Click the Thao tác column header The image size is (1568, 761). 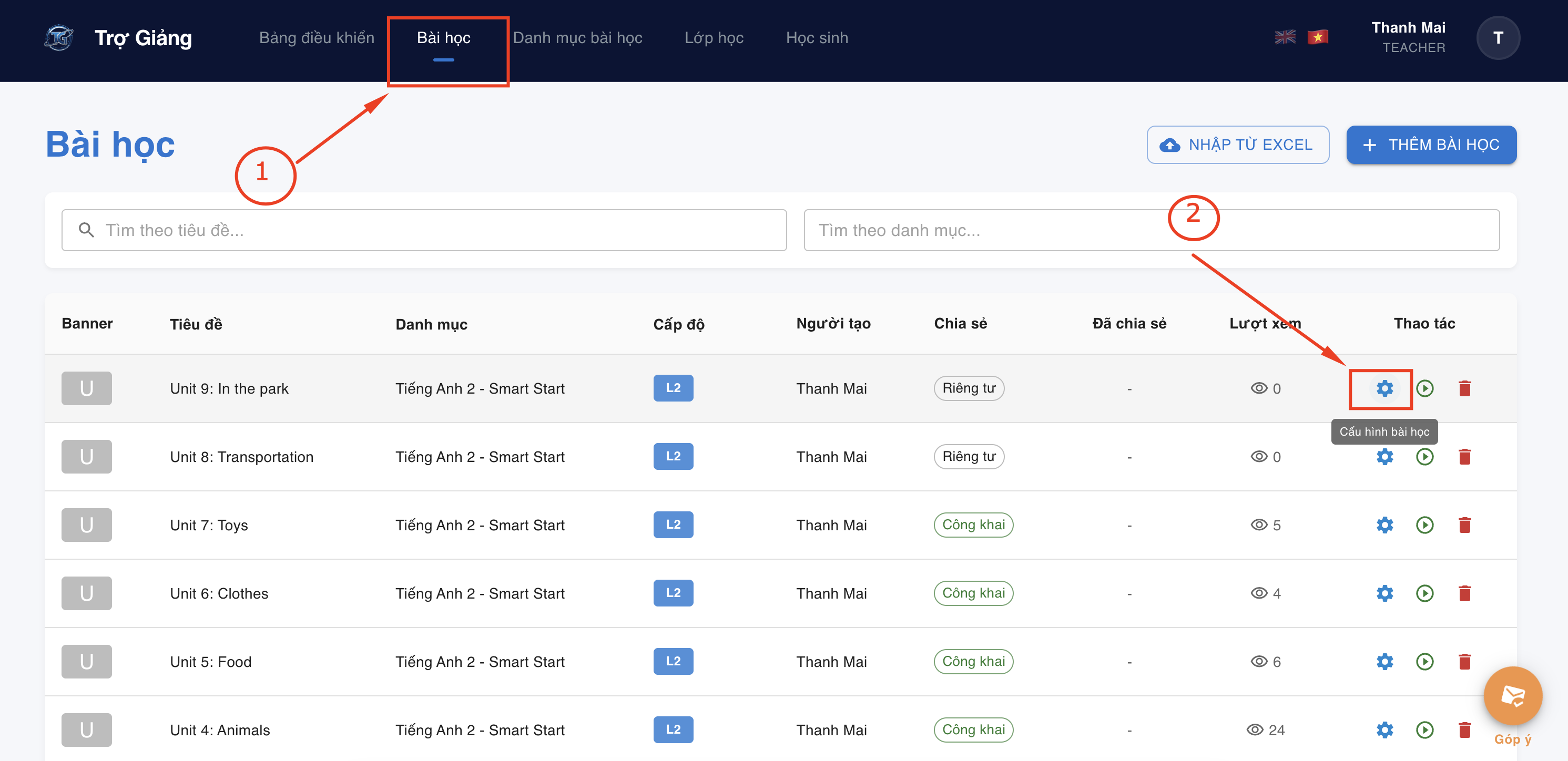click(x=1424, y=324)
